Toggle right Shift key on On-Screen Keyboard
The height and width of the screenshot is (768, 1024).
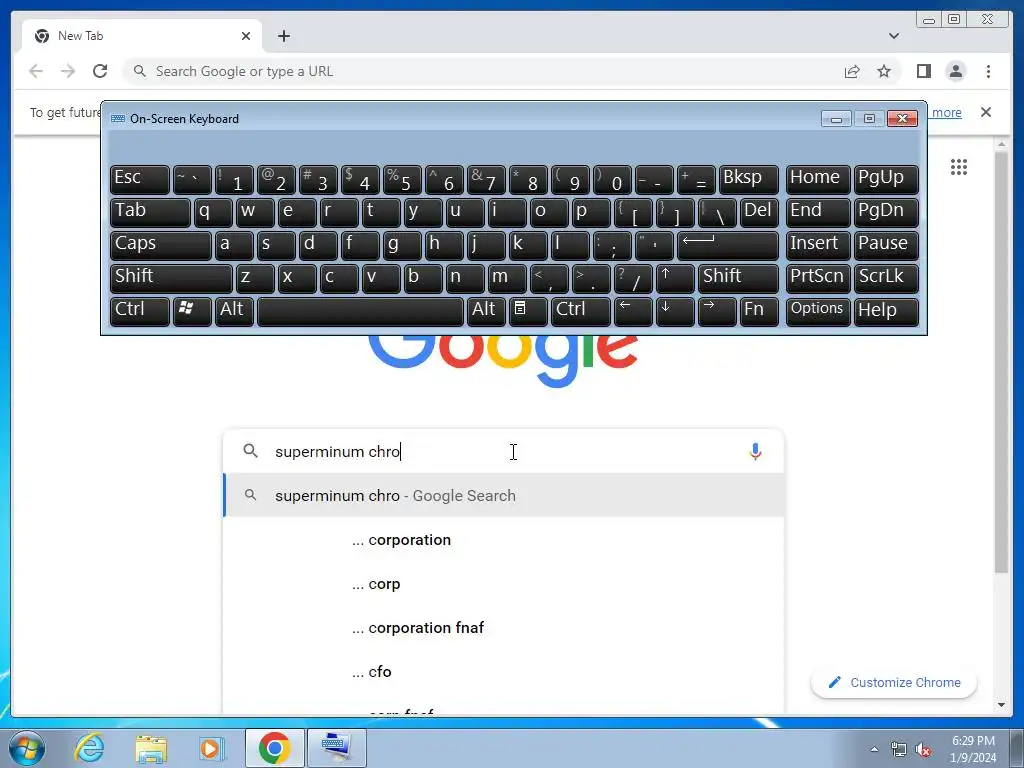[738, 278]
